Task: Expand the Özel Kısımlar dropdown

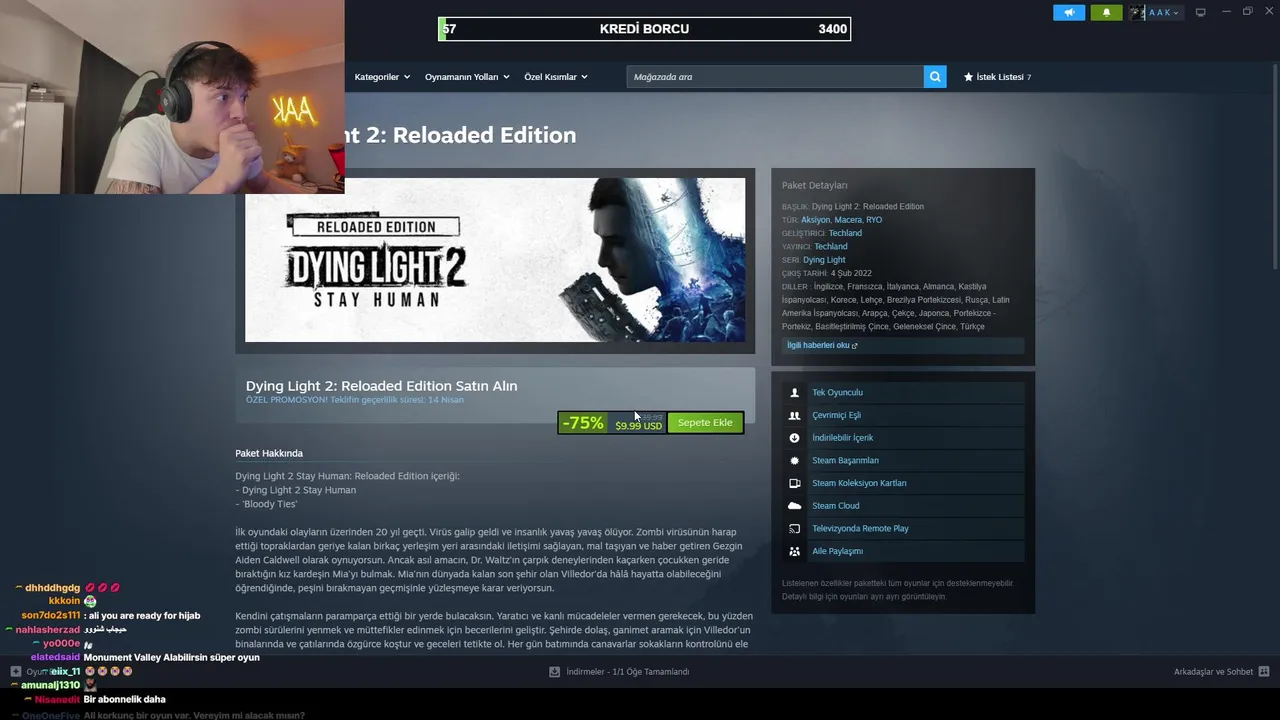Action: click(556, 77)
